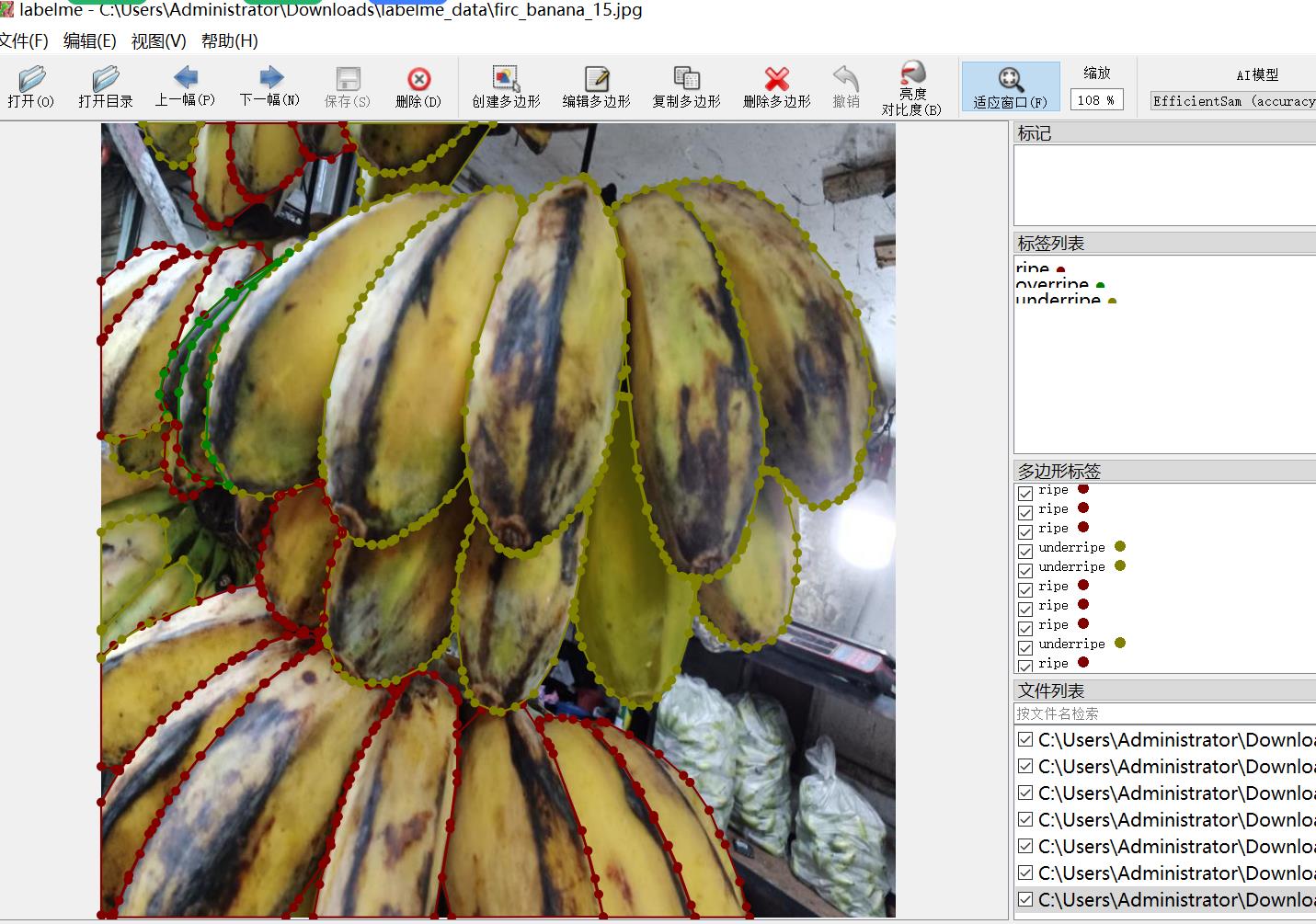Open the 文件(F) menu
This screenshot has height=924, width=1316.
point(24,40)
